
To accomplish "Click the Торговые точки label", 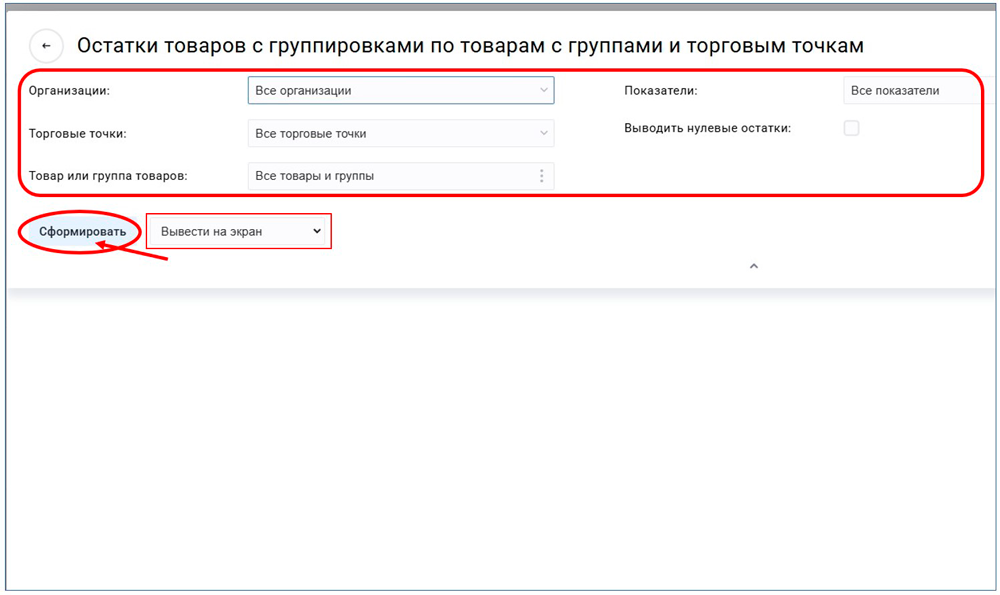I will 77,133.
